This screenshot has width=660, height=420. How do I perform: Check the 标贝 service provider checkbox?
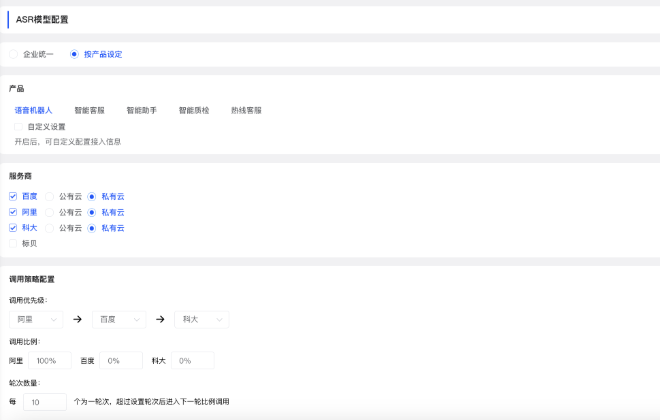[13, 243]
